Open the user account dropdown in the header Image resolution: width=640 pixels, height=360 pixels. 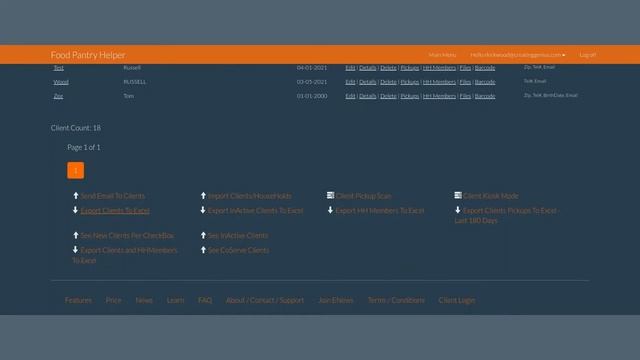tap(518, 55)
